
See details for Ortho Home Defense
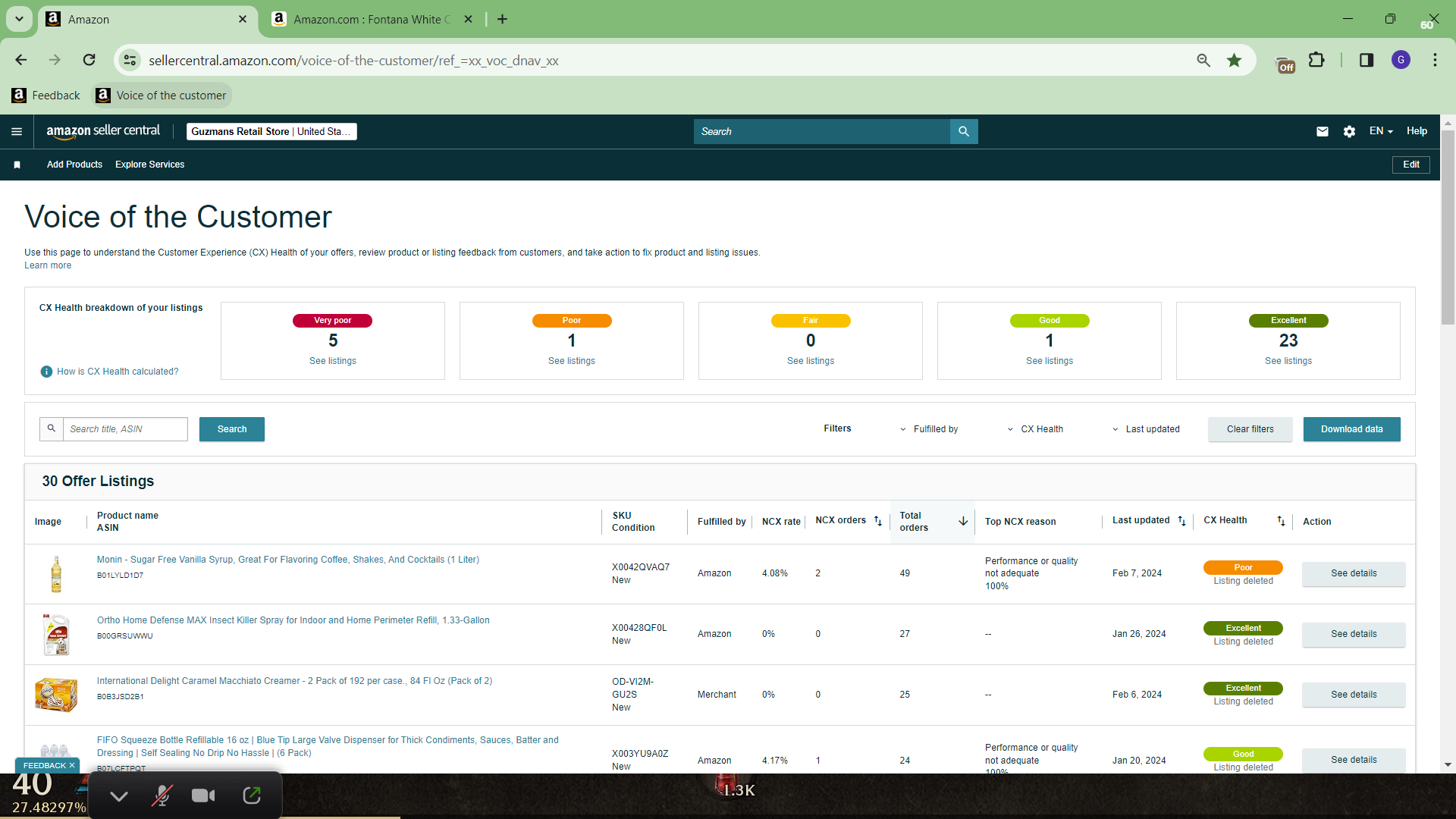[x=1354, y=635]
